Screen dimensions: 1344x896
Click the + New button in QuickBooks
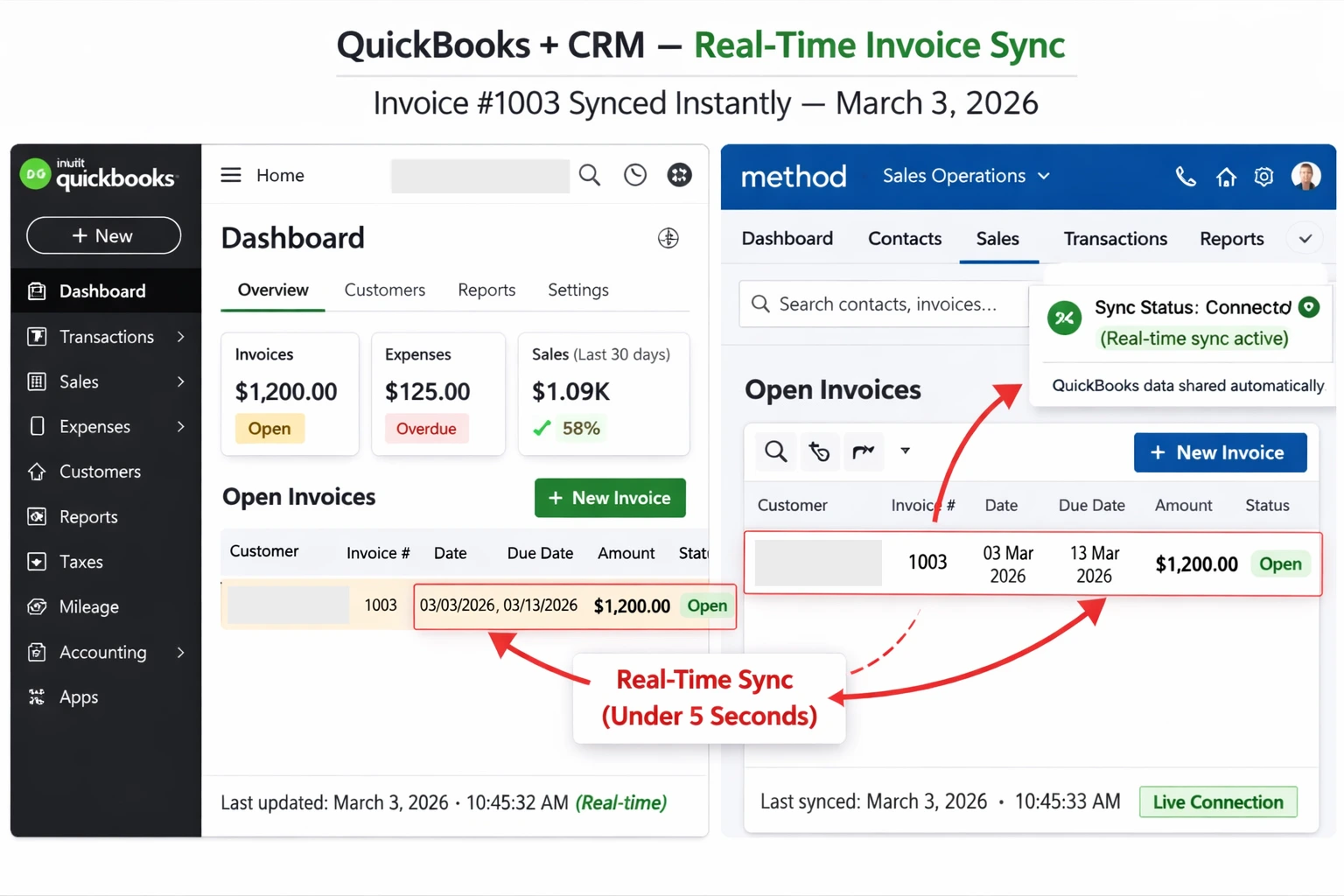click(103, 236)
